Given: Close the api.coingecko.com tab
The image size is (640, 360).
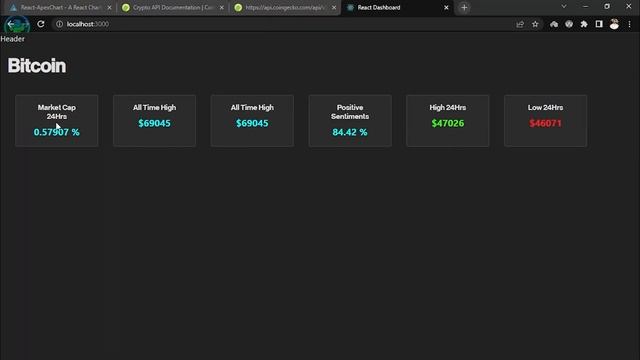Looking at the screenshot, I should click(334, 7).
